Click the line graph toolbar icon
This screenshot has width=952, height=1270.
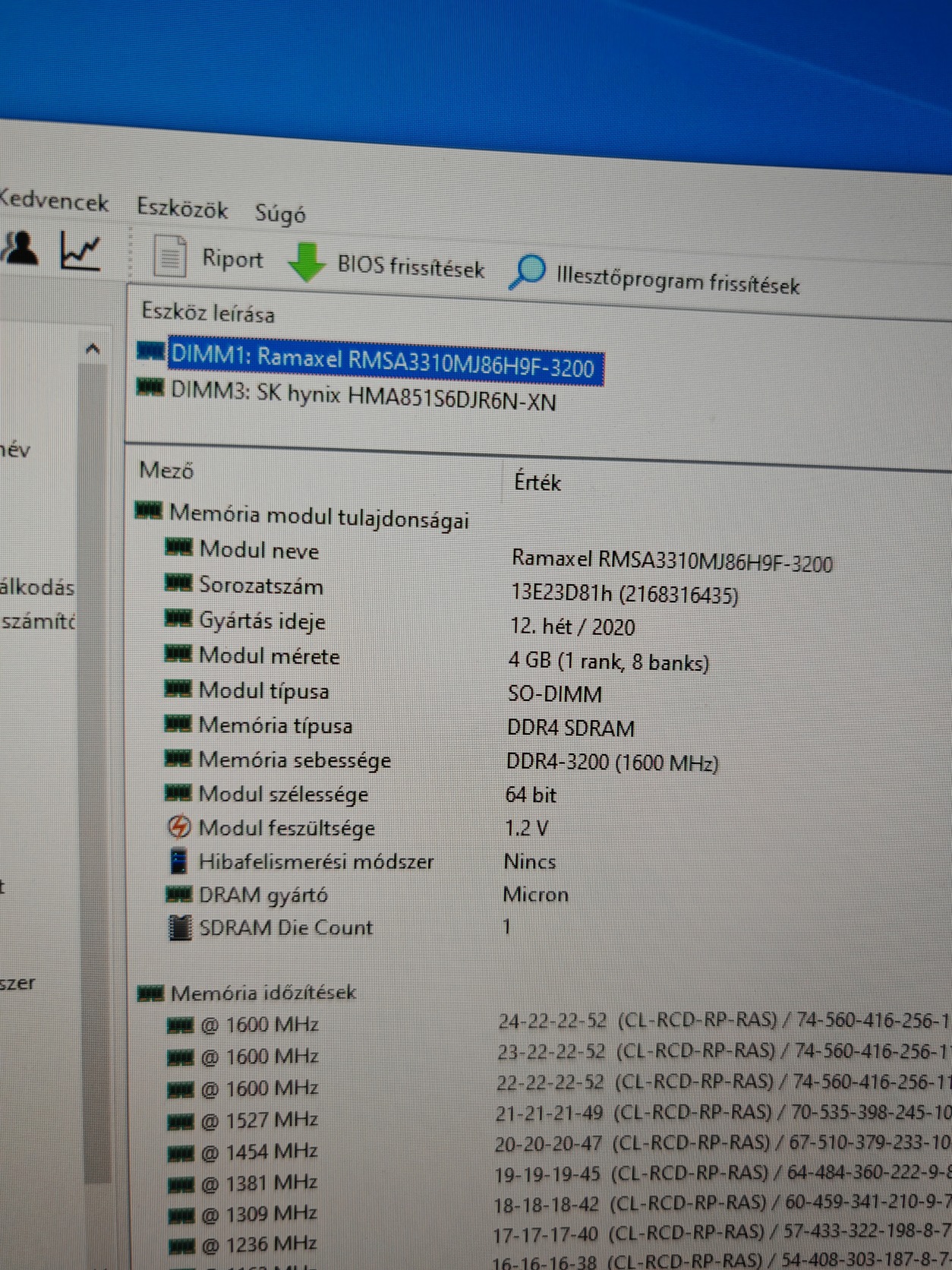click(x=80, y=250)
